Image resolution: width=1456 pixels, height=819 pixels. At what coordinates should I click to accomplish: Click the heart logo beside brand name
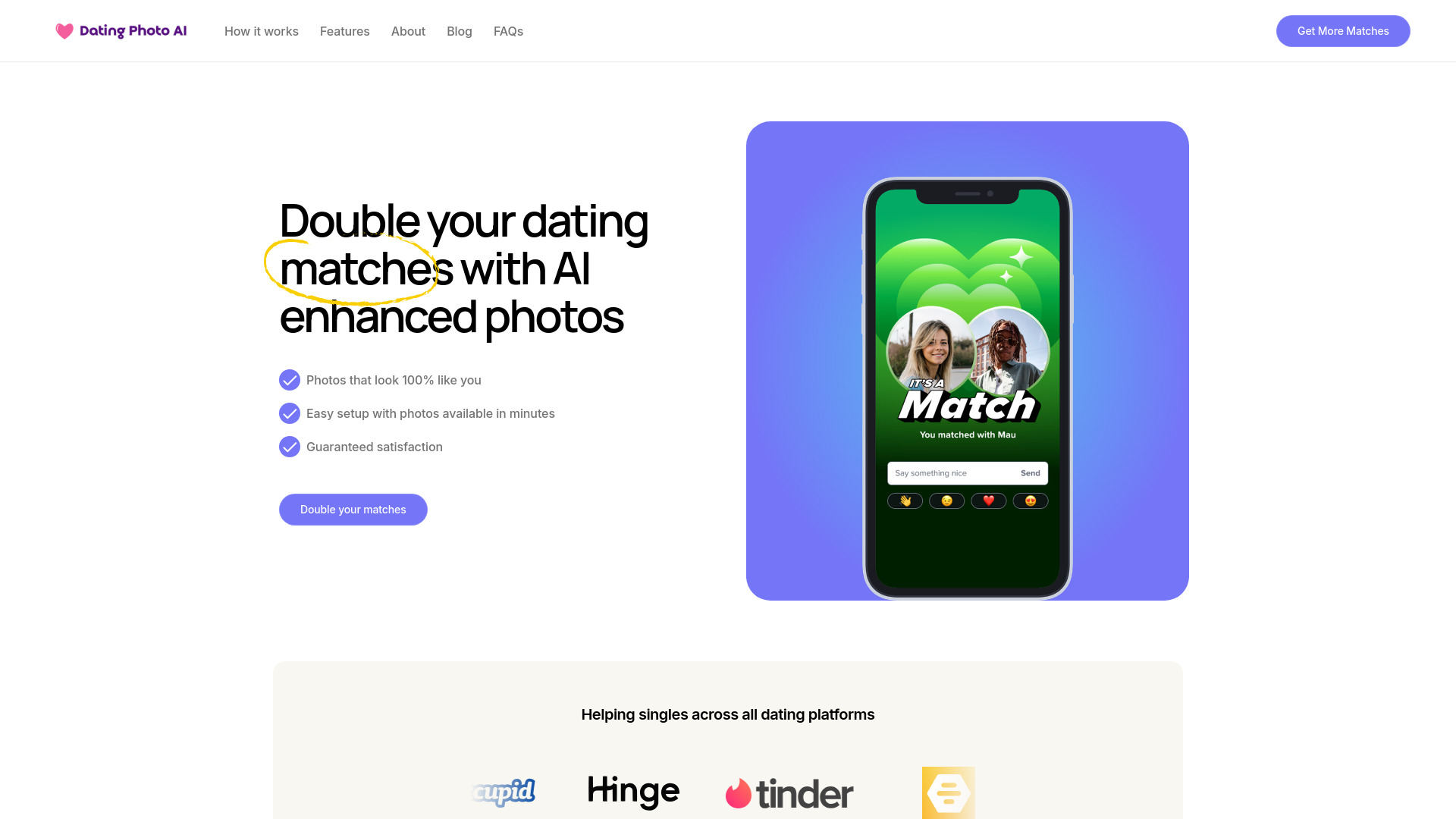[64, 31]
